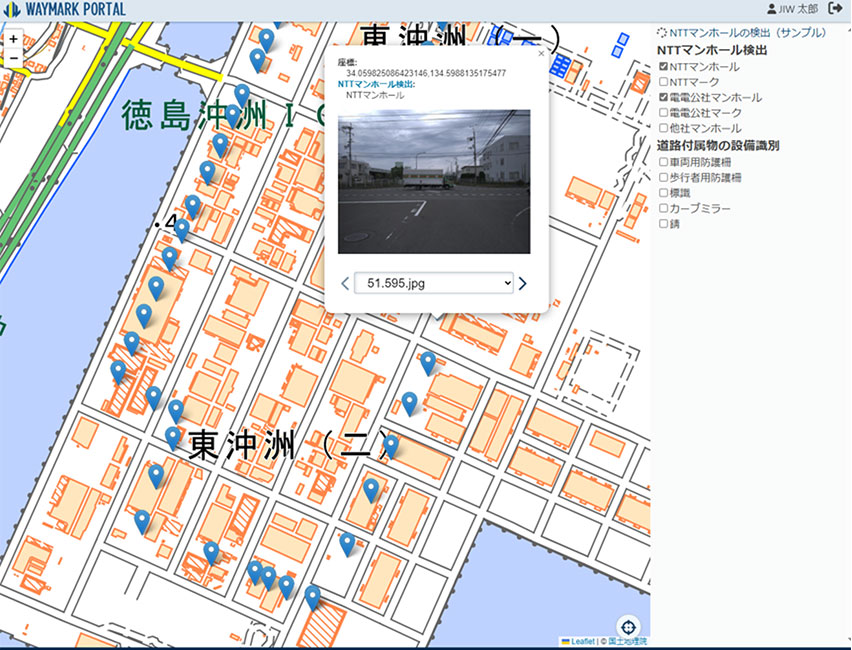Close the manhole detection popup

(x=541, y=54)
